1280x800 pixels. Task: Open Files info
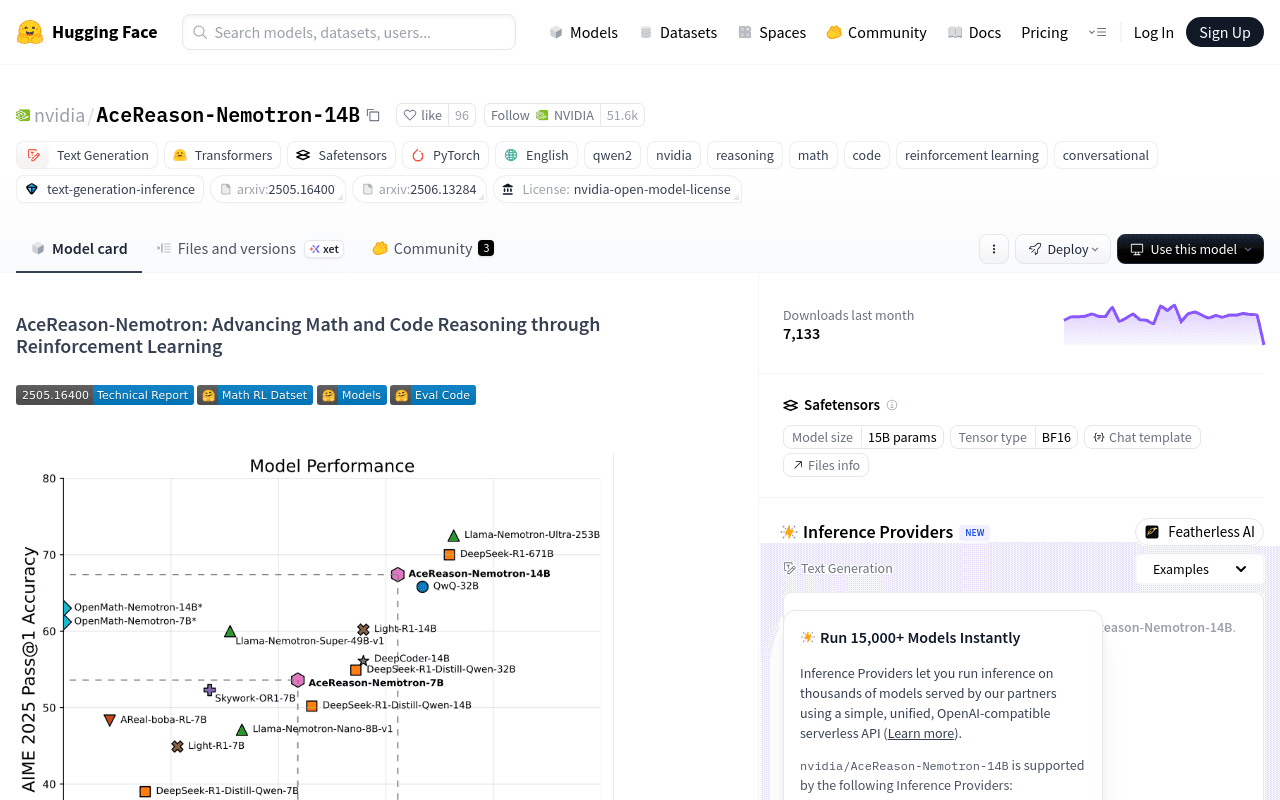826,465
